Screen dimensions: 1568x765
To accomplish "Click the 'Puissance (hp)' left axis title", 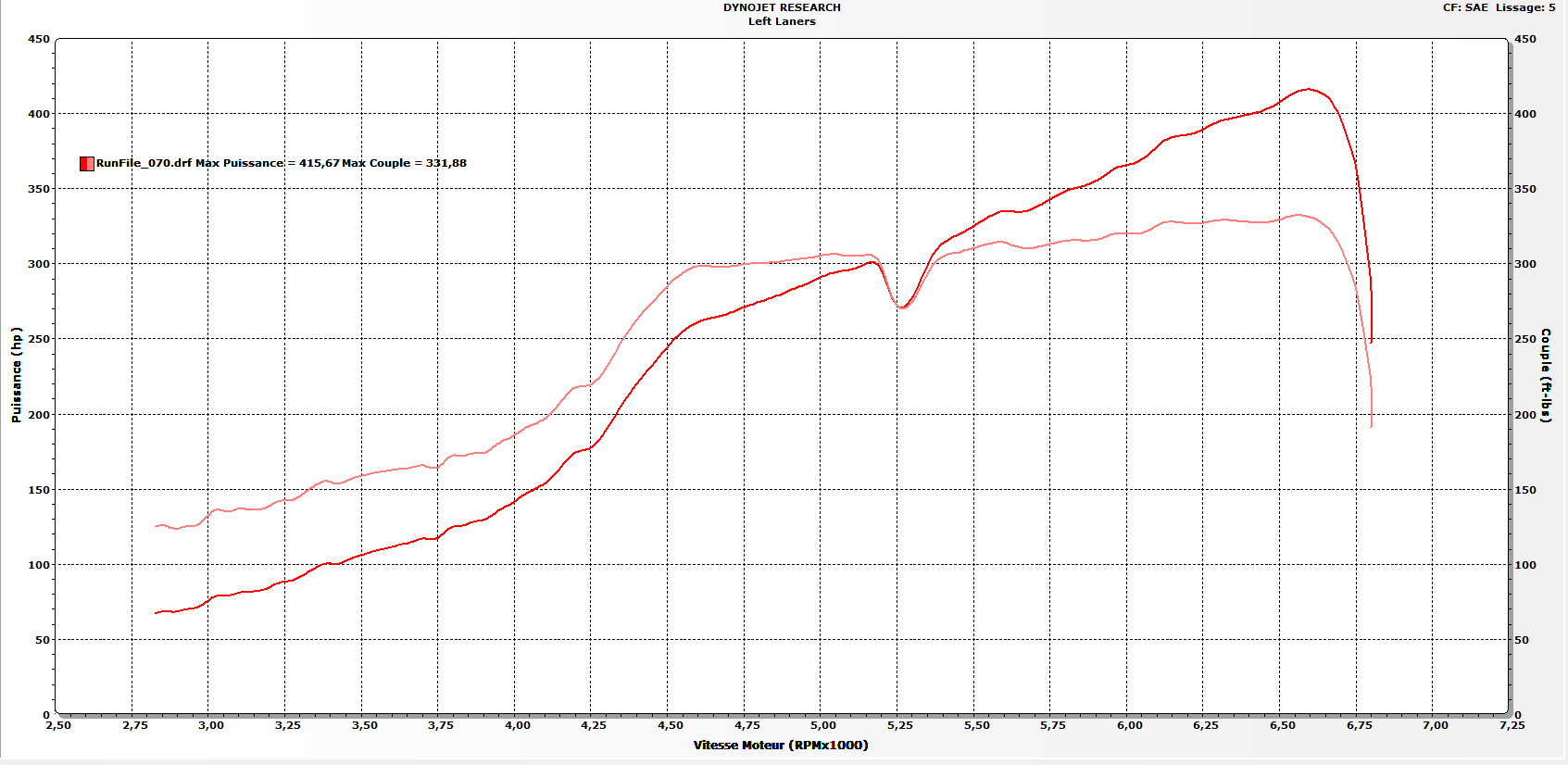I will click(16, 374).
